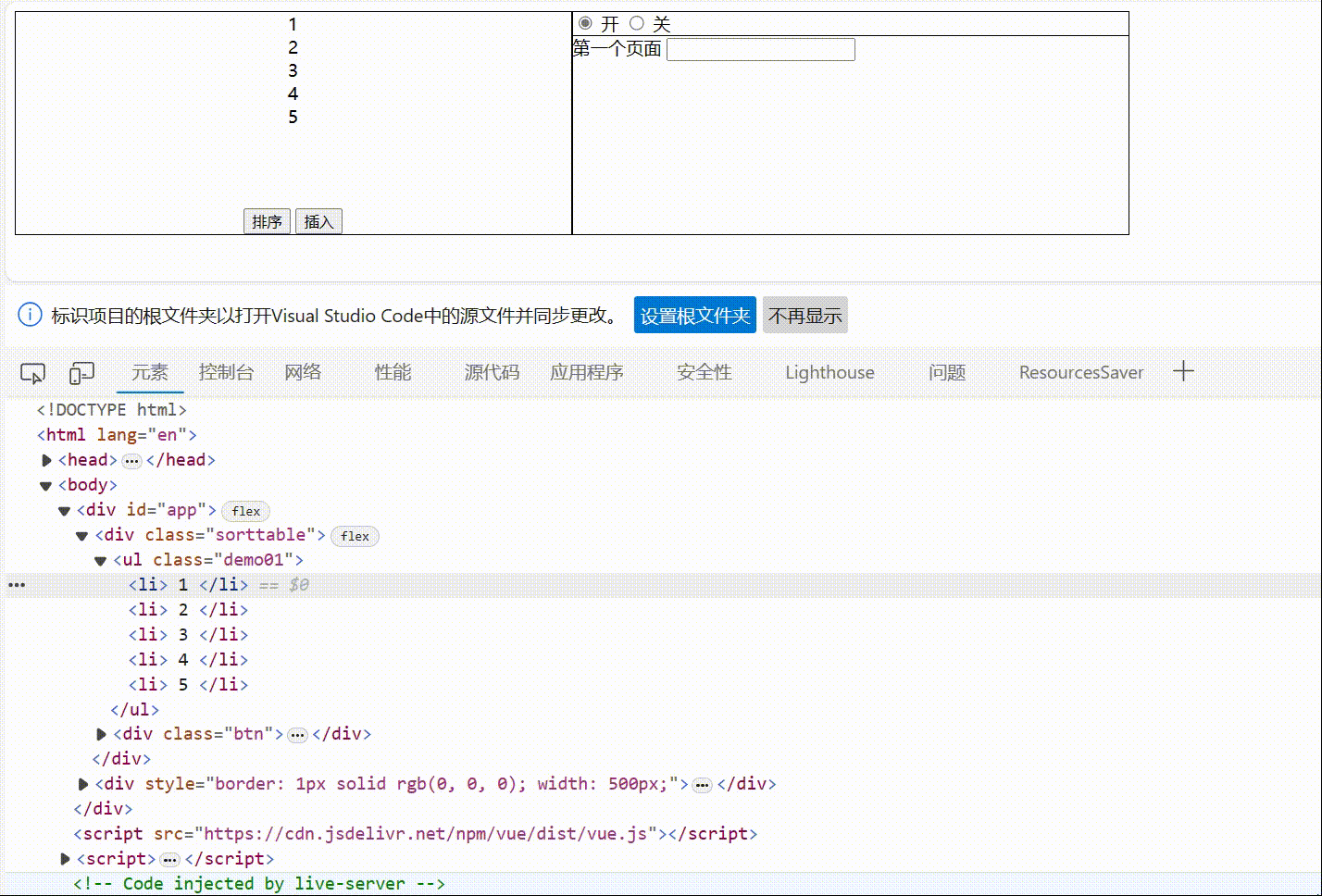Viewport: 1322px width, 896px height.
Task: Switch to the 源代码 tab
Action: (x=492, y=372)
